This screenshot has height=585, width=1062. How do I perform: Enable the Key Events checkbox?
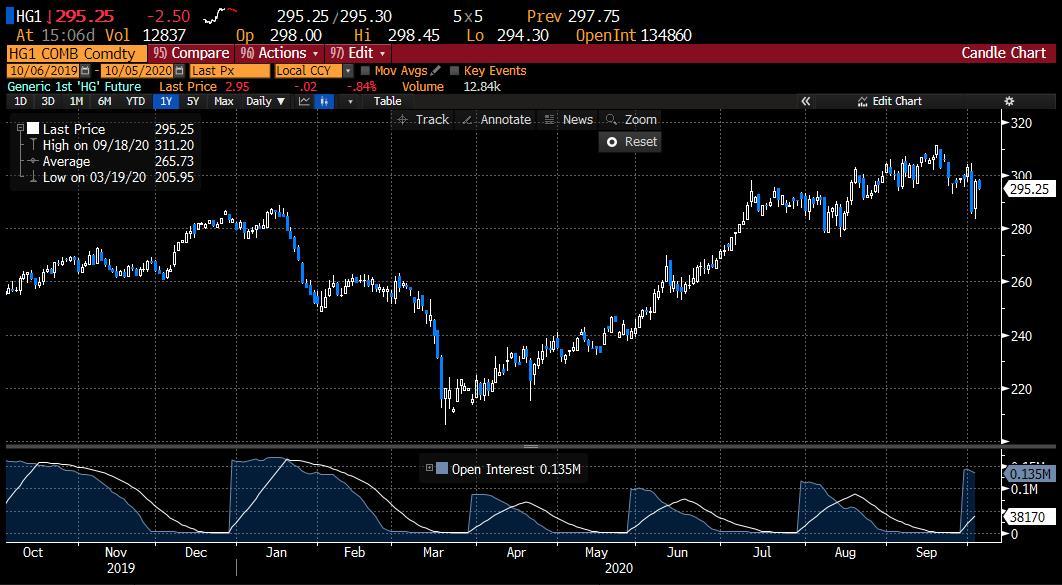click(x=454, y=70)
